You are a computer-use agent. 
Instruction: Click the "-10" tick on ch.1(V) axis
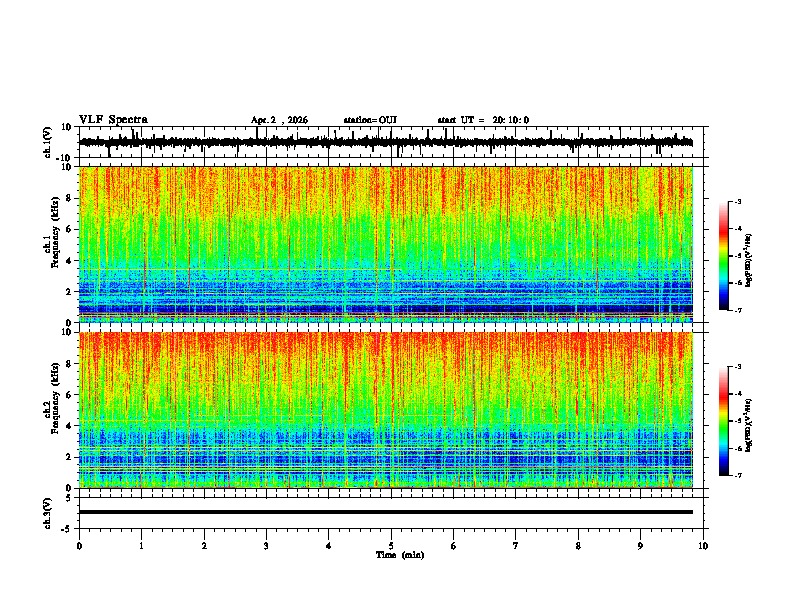point(65,158)
